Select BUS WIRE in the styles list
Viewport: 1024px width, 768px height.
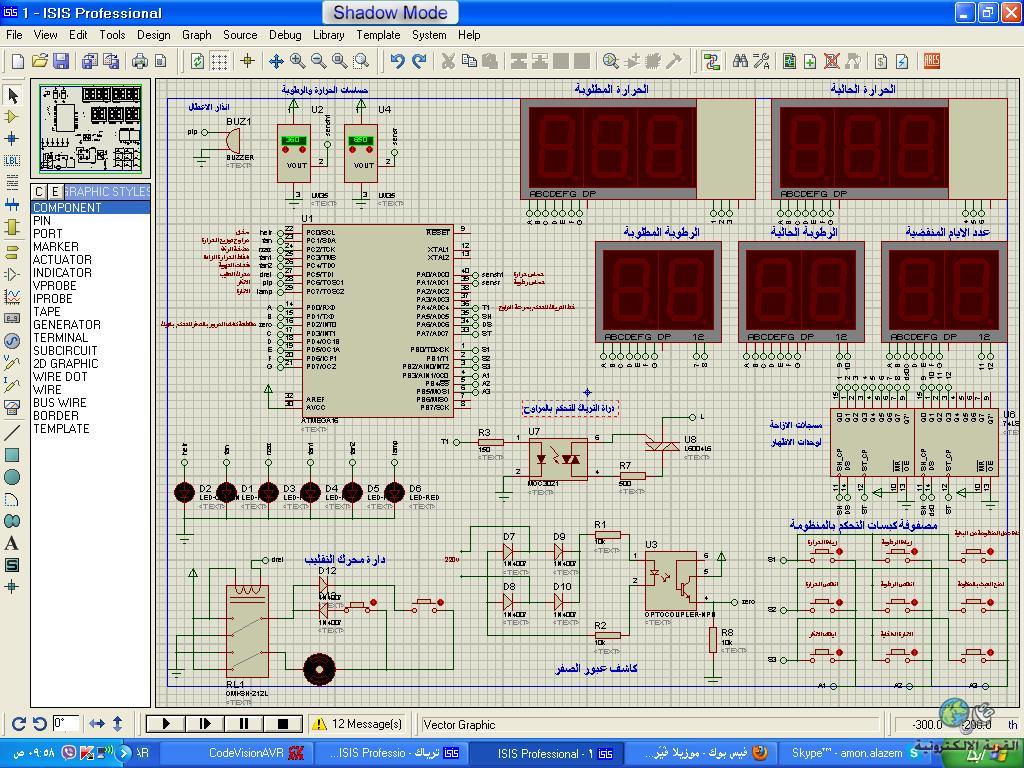click(x=91, y=403)
